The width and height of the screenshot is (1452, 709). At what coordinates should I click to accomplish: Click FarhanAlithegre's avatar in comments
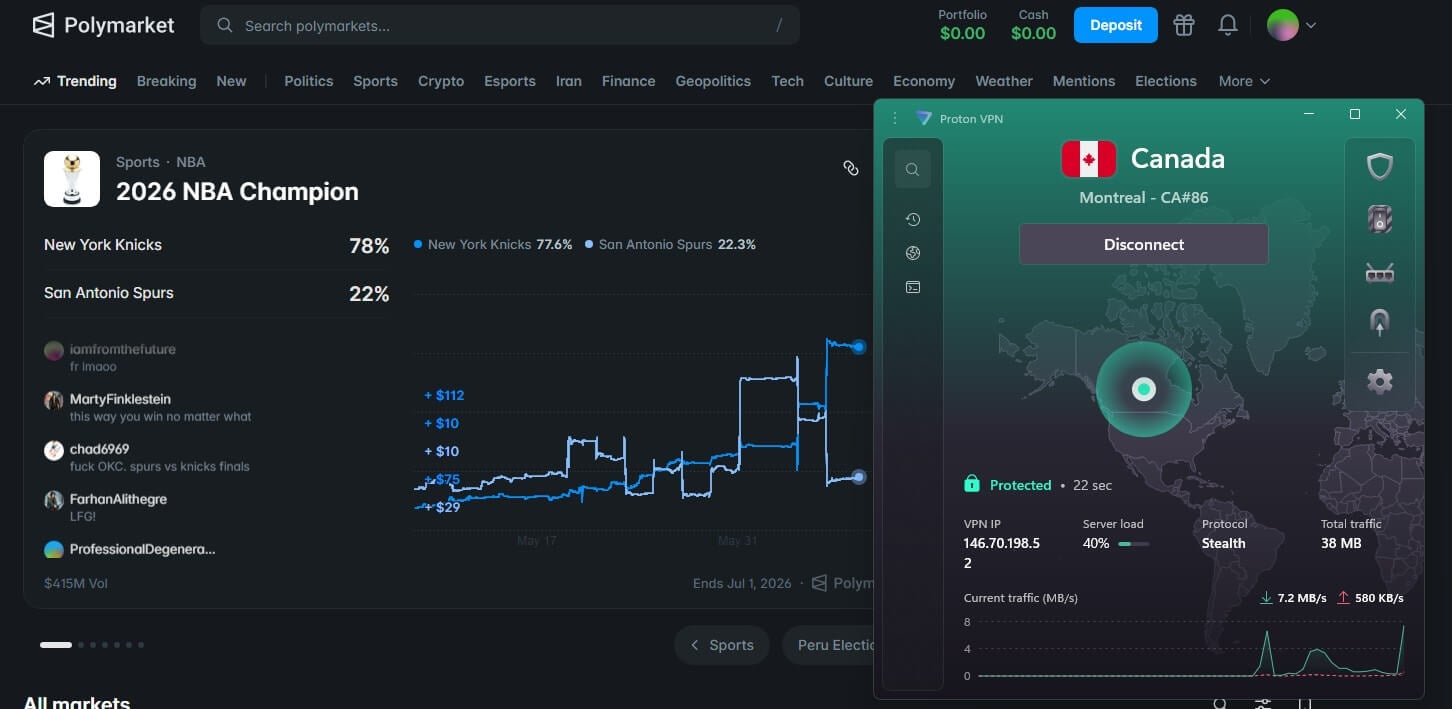click(54, 500)
